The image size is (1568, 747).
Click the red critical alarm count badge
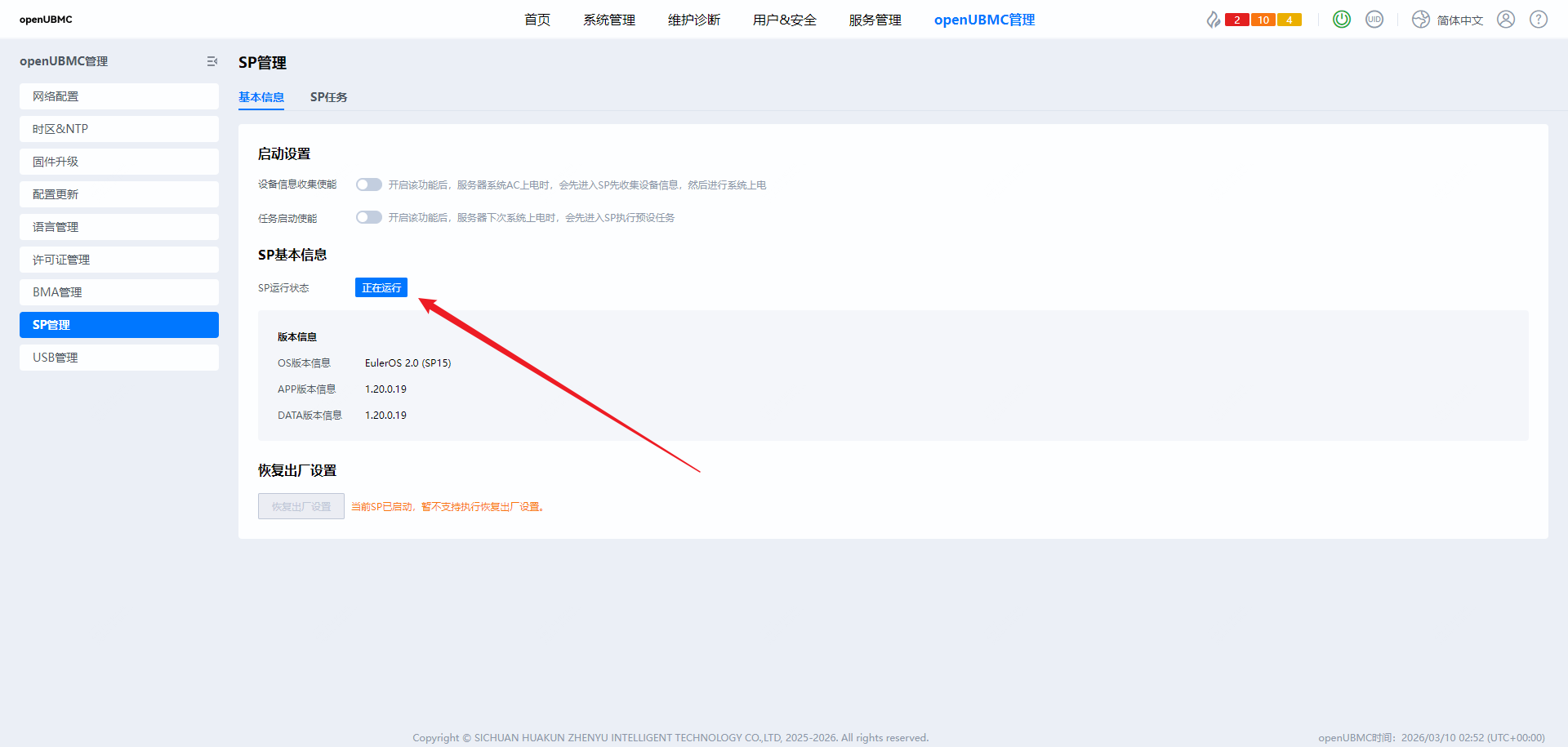(1237, 20)
